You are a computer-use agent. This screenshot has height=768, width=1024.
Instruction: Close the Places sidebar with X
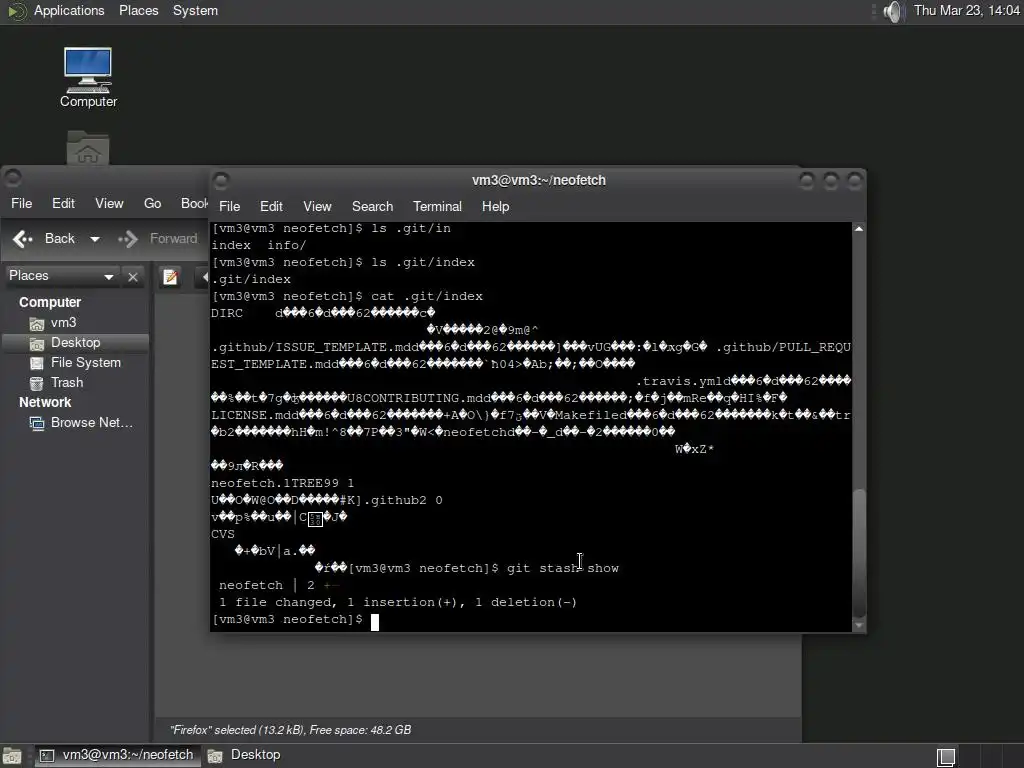click(133, 277)
